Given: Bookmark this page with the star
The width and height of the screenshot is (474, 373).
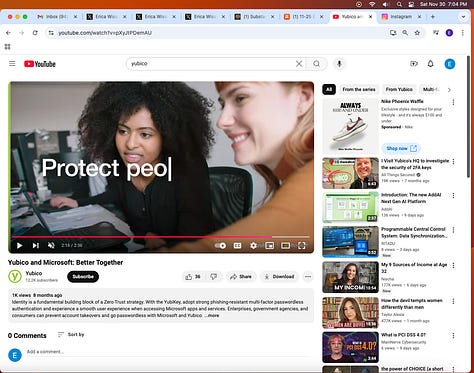Looking at the screenshot, I should [x=417, y=33].
